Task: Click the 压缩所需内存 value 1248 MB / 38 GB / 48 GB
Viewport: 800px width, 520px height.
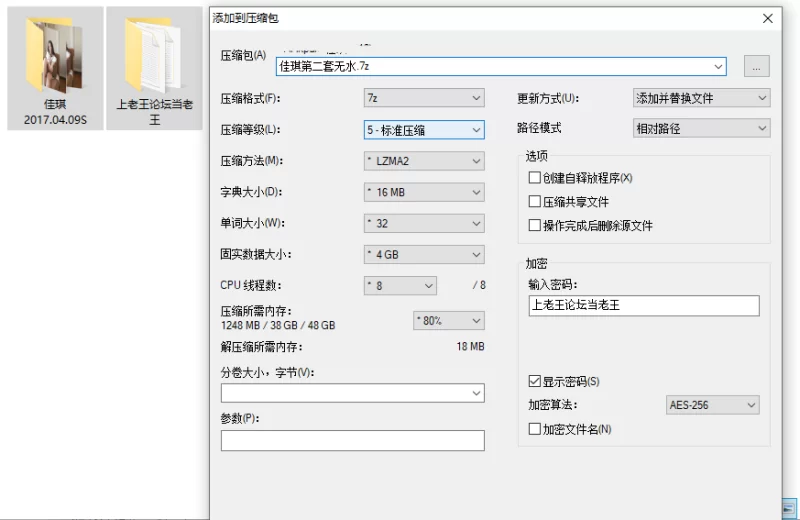Action: [278, 326]
